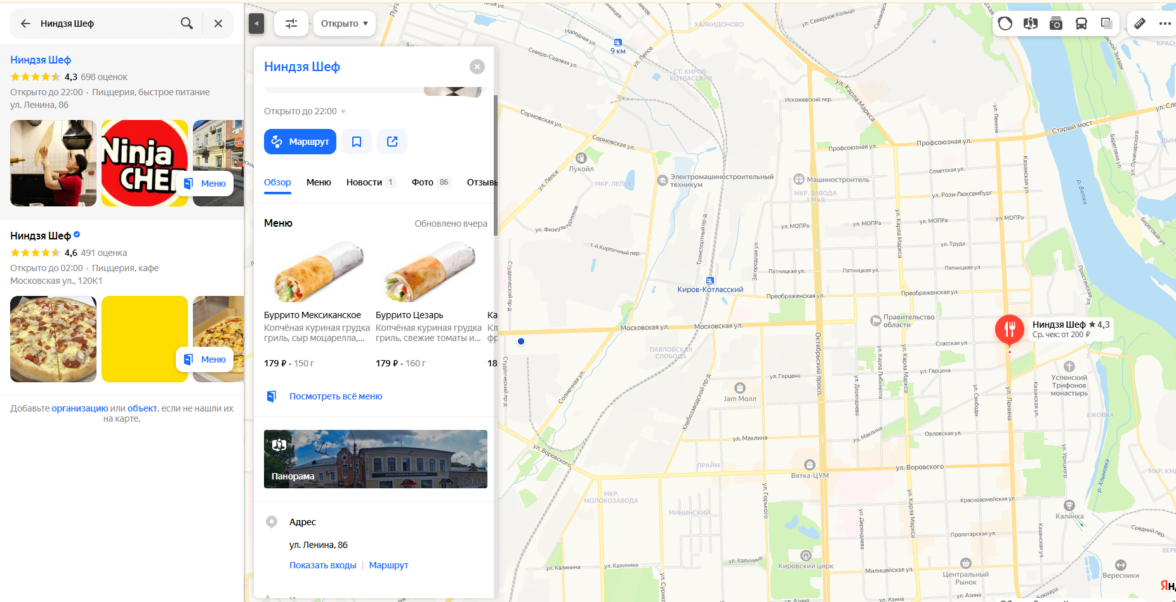Expand the Открыто filter dropdown
The image size is (1176, 602).
click(344, 23)
